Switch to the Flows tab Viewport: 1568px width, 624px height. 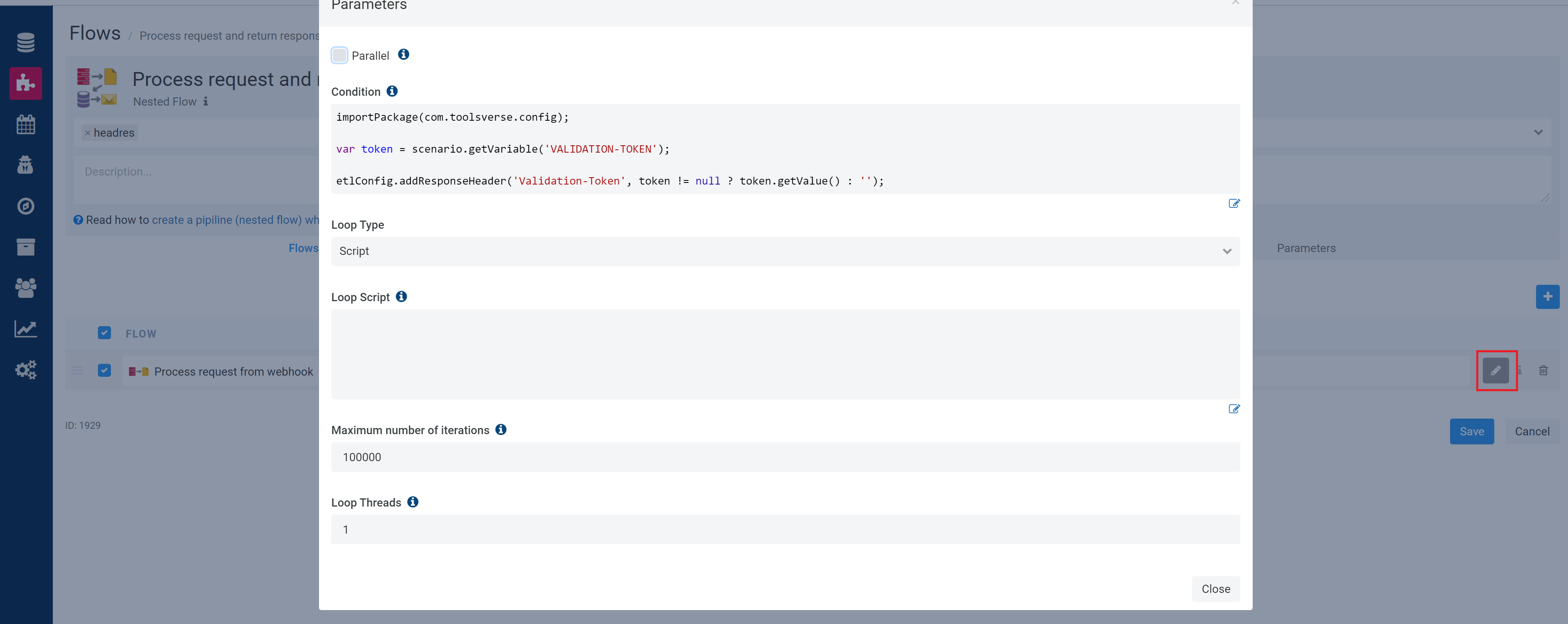303,248
